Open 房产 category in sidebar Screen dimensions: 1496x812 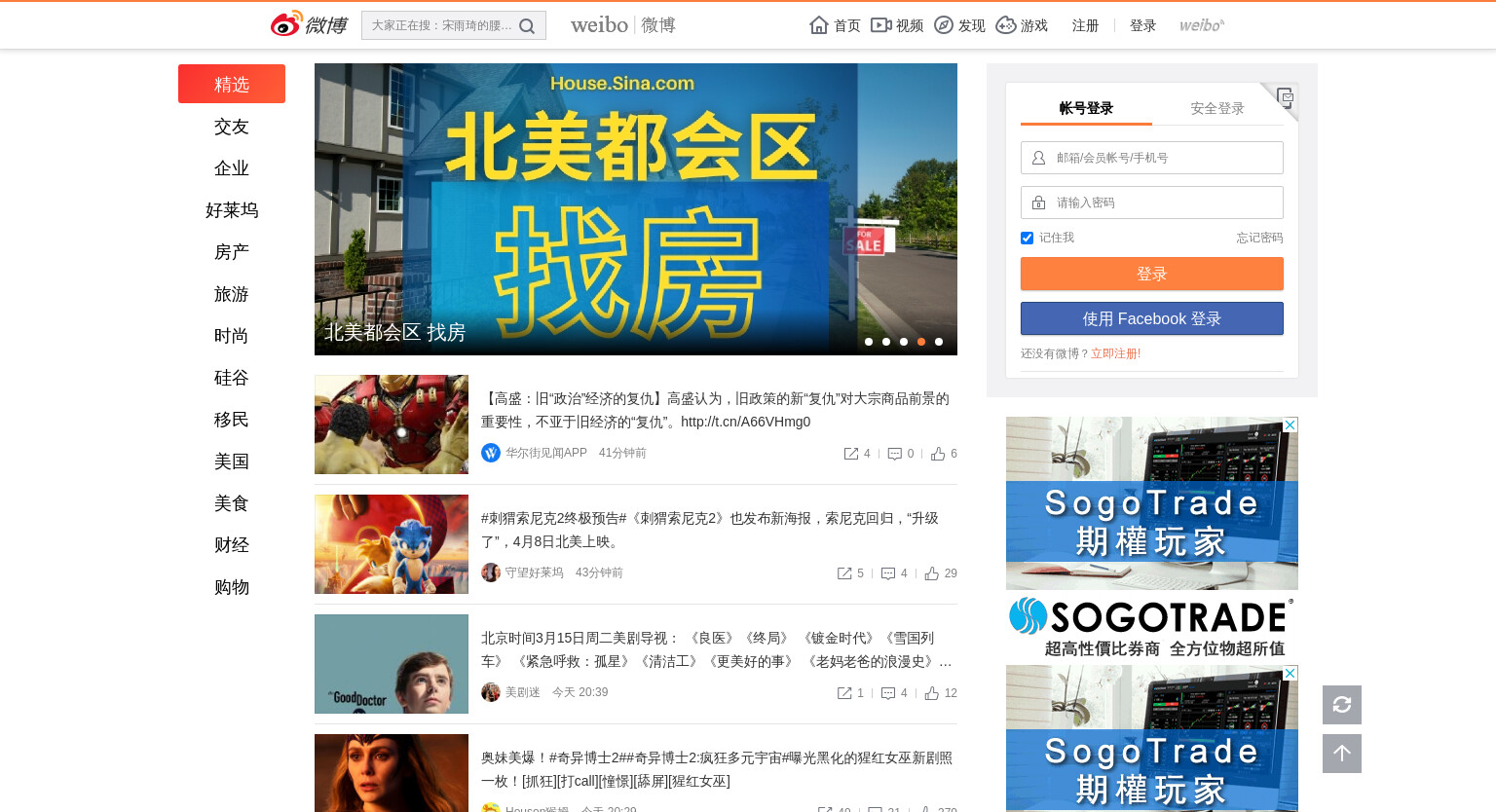232,252
